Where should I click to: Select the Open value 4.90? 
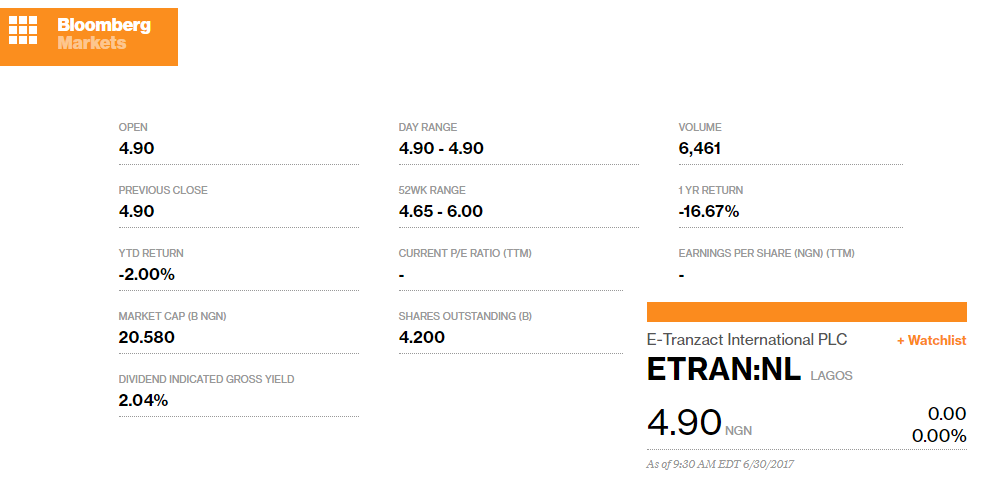coord(136,148)
